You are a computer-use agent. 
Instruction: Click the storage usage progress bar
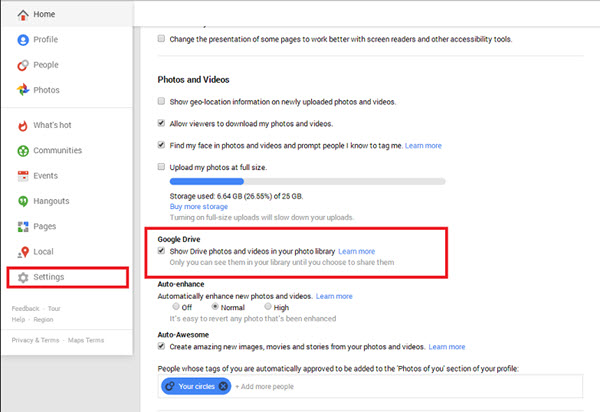point(300,181)
